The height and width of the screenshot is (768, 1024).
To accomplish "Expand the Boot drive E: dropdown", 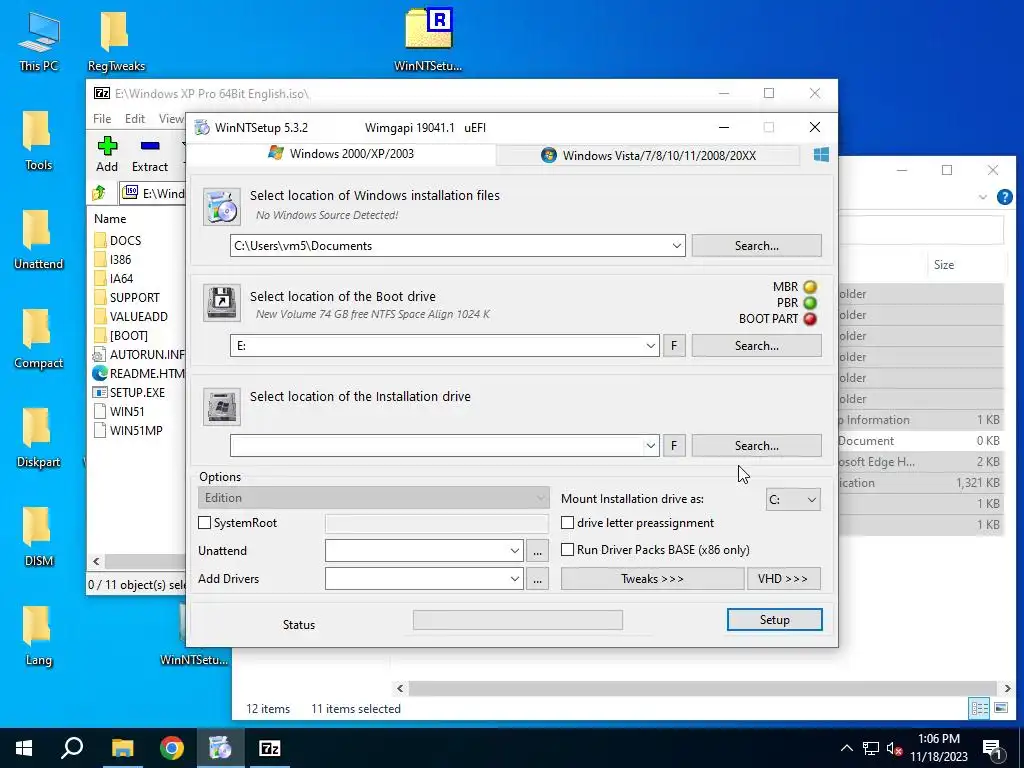I will pyautogui.click(x=650, y=345).
